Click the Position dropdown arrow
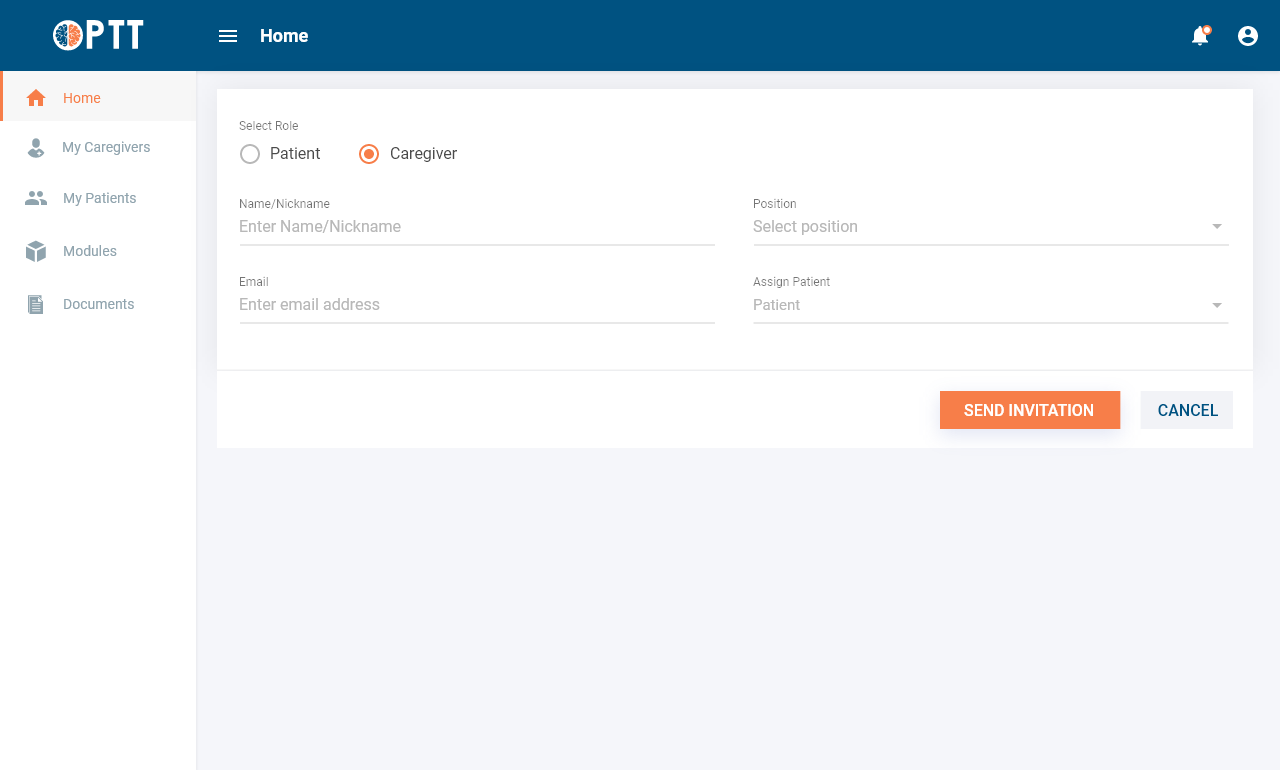This screenshot has width=1280, height=770. [x=1217, y=227]
